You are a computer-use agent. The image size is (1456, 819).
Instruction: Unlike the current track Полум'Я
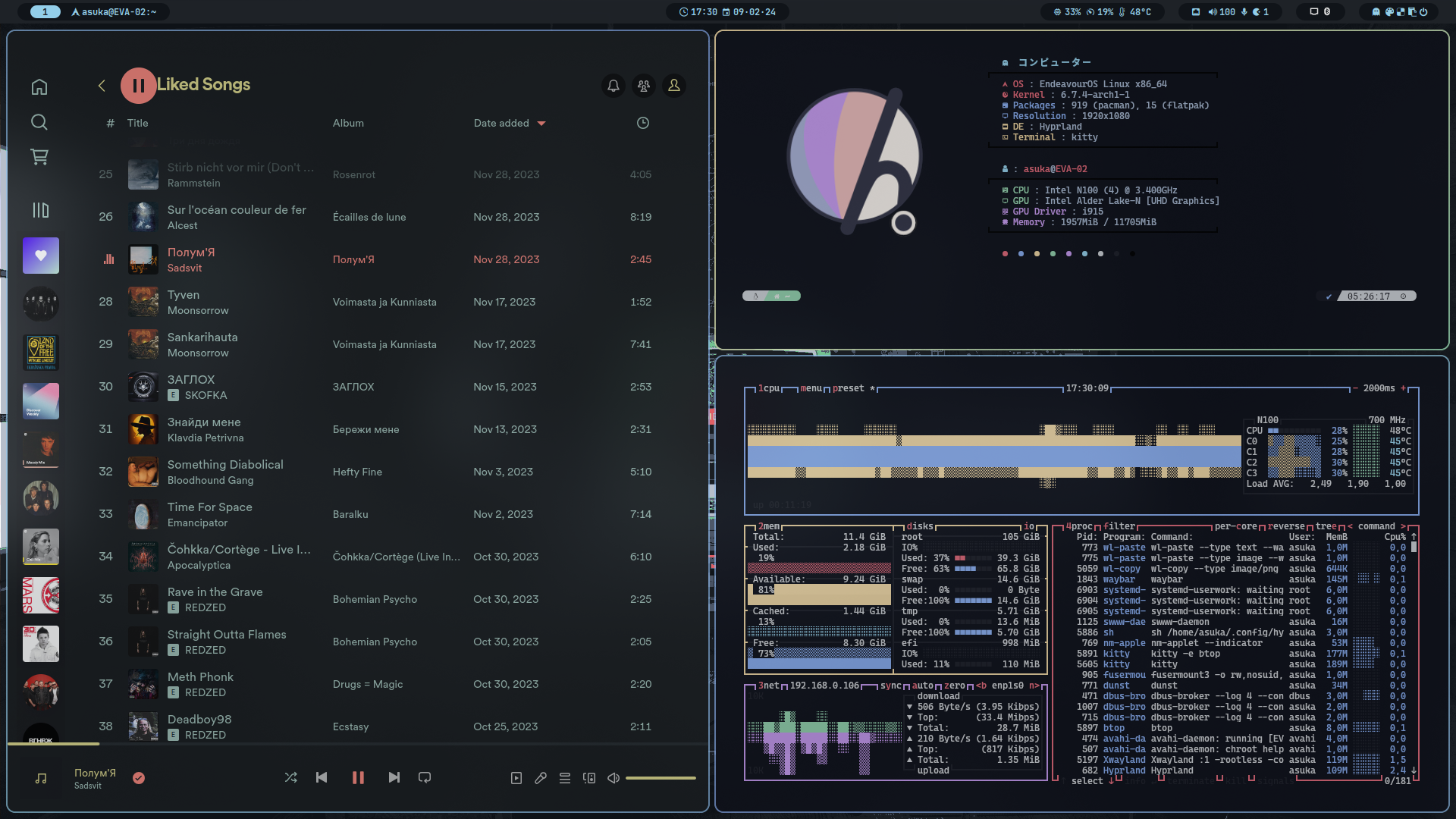(139, 778)
